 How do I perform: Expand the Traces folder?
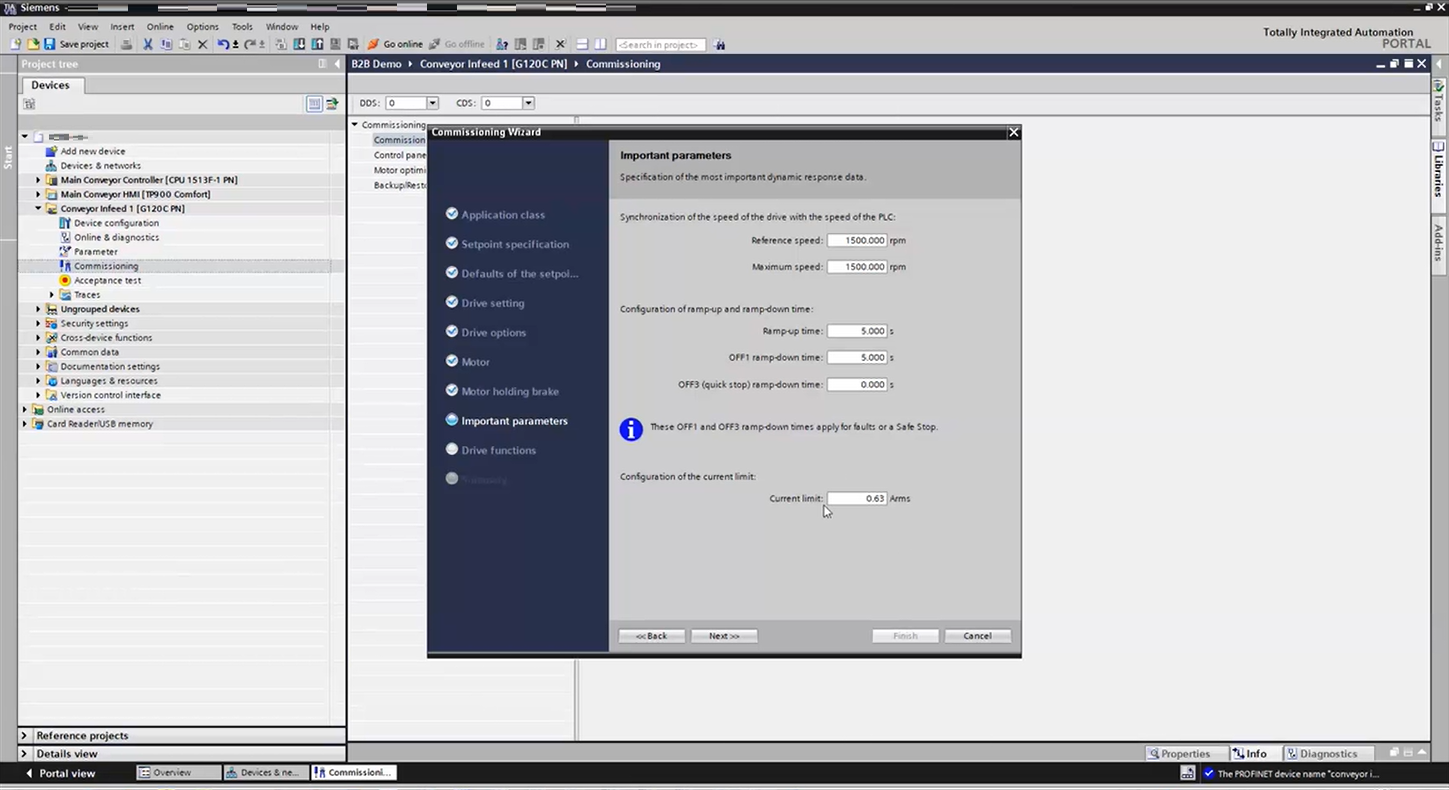[x=52, y=295]
